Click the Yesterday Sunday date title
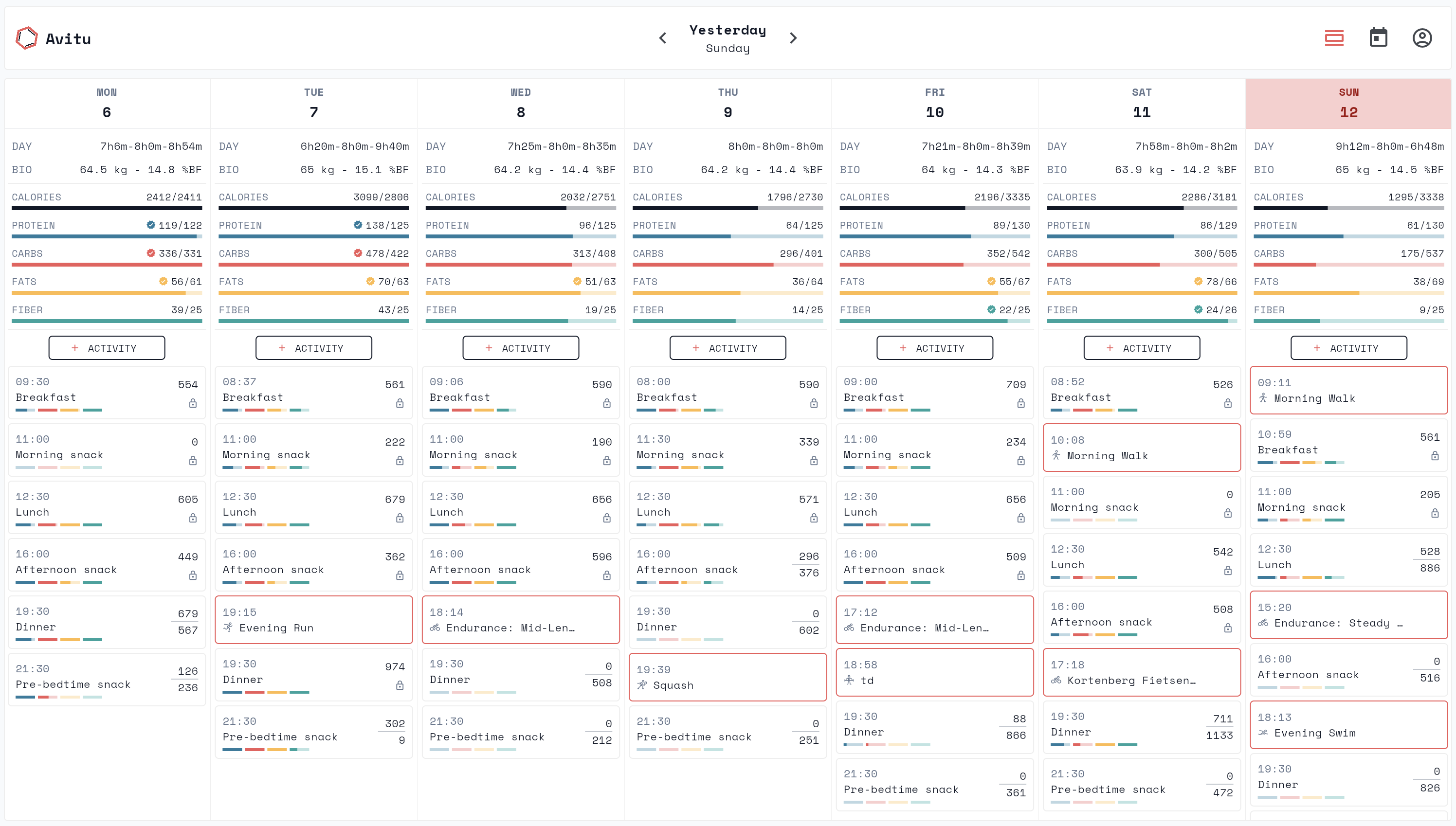The image size is (1456, 826). tap(728, 38)
